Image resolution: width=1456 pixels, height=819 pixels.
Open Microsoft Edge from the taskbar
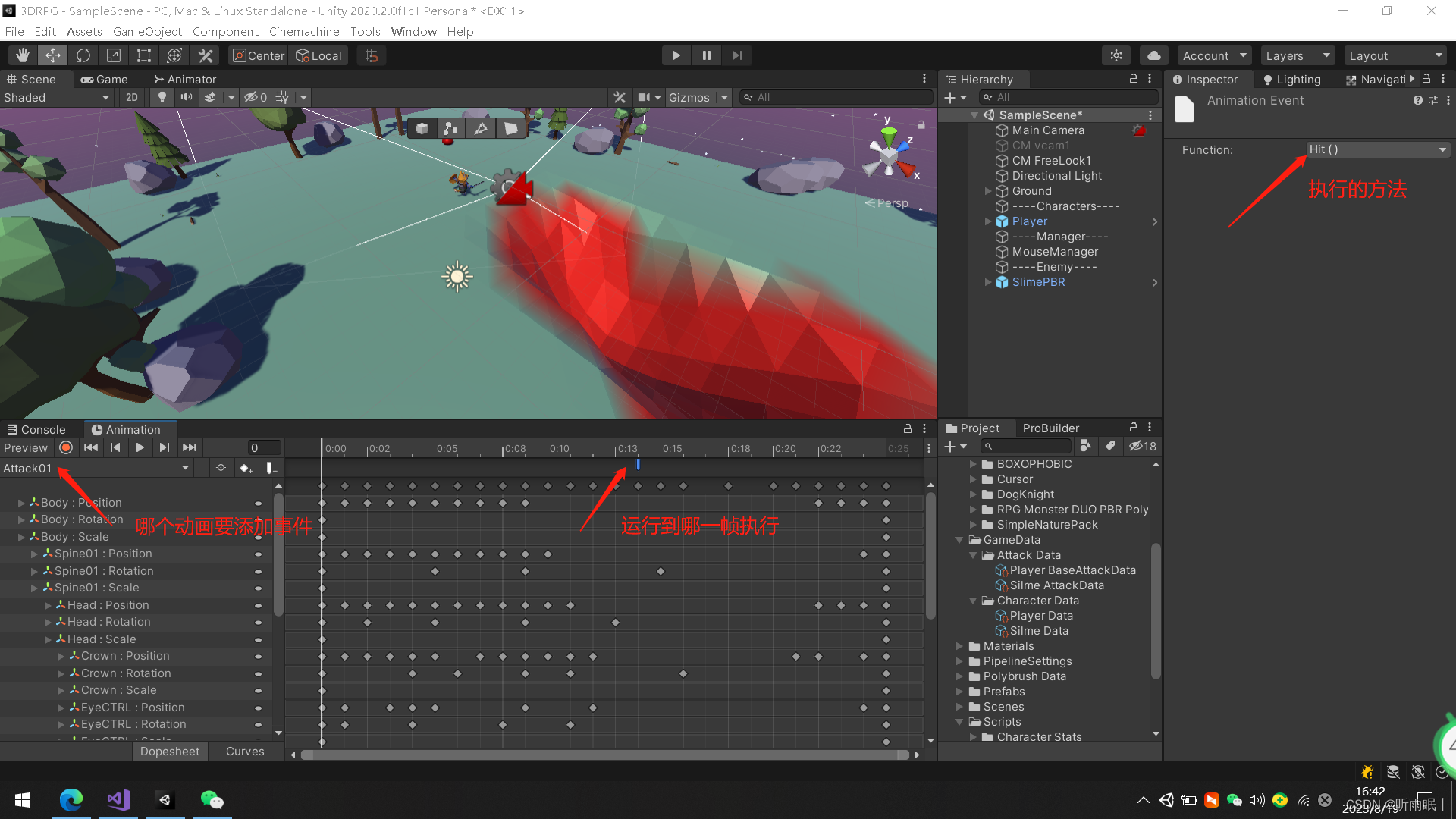[71, 799]
